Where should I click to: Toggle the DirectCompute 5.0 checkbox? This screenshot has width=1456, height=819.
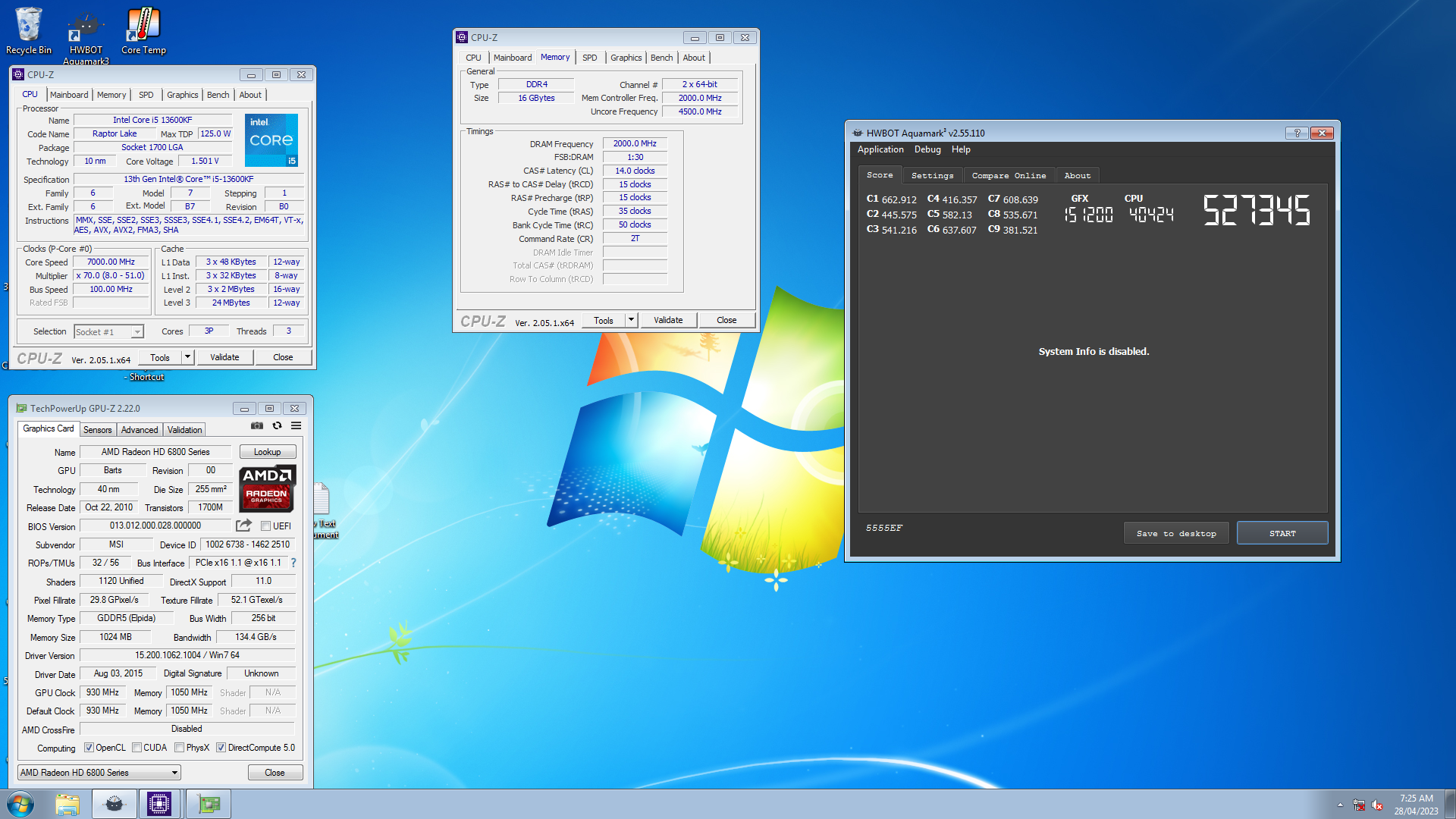tap(221, 748)
